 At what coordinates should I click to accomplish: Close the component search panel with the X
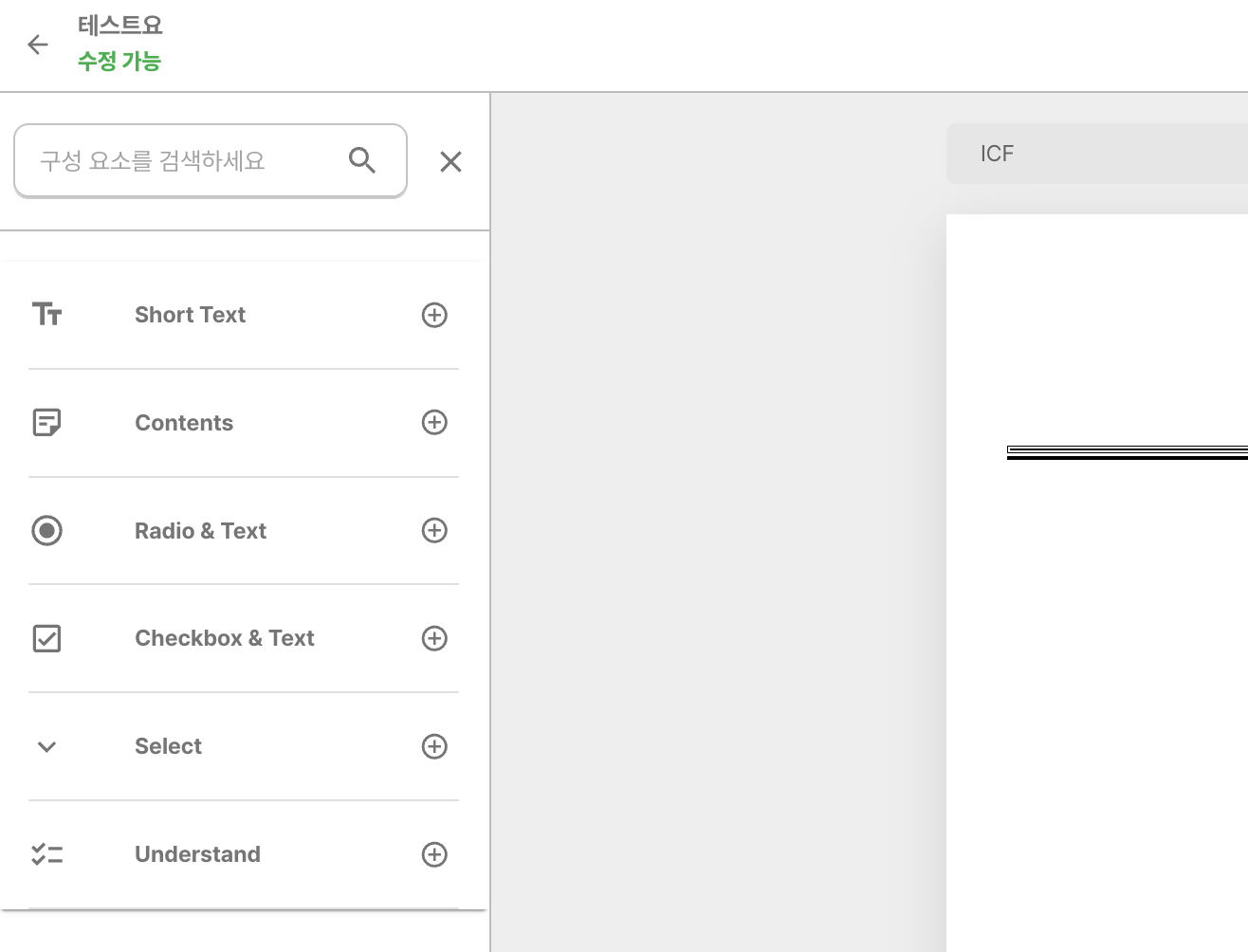point(450,161)
